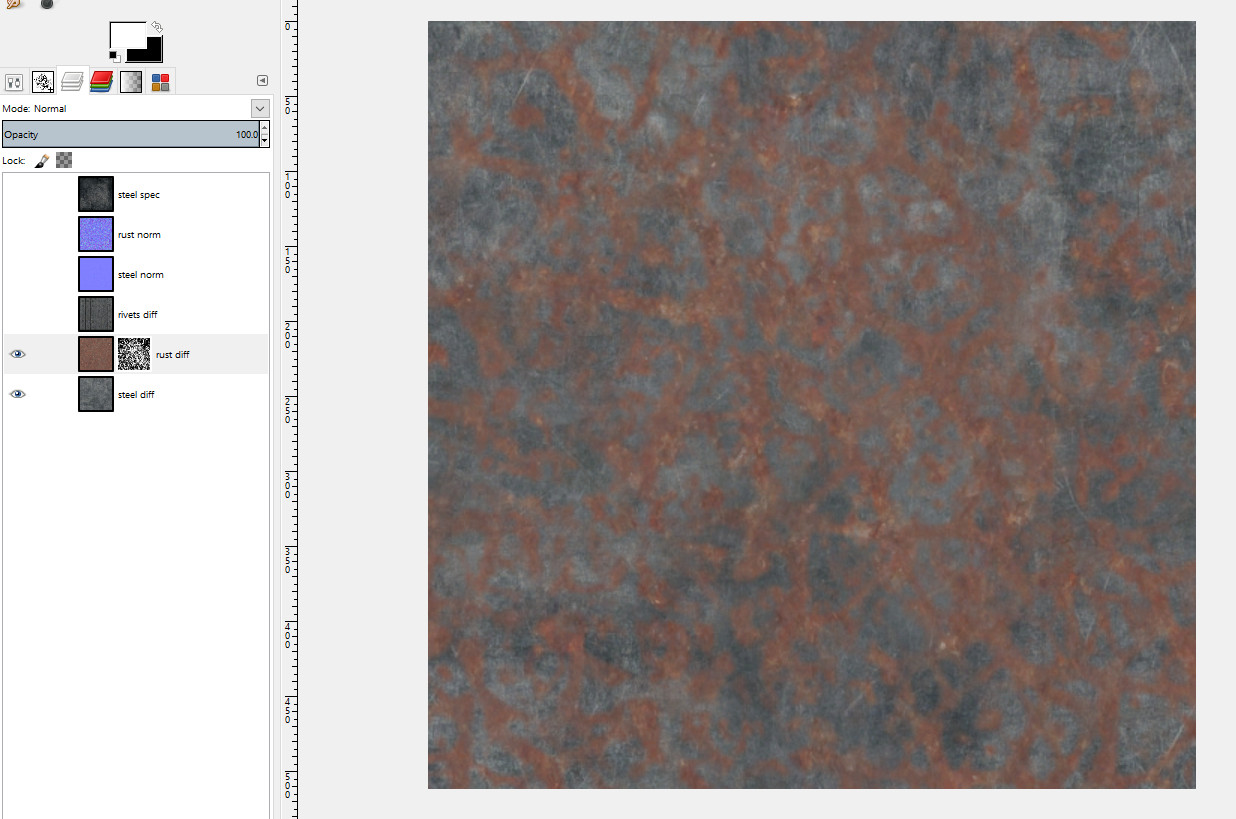Open the dock tab configuration menu arrow

pyautogui.click(x=262, y=81)
